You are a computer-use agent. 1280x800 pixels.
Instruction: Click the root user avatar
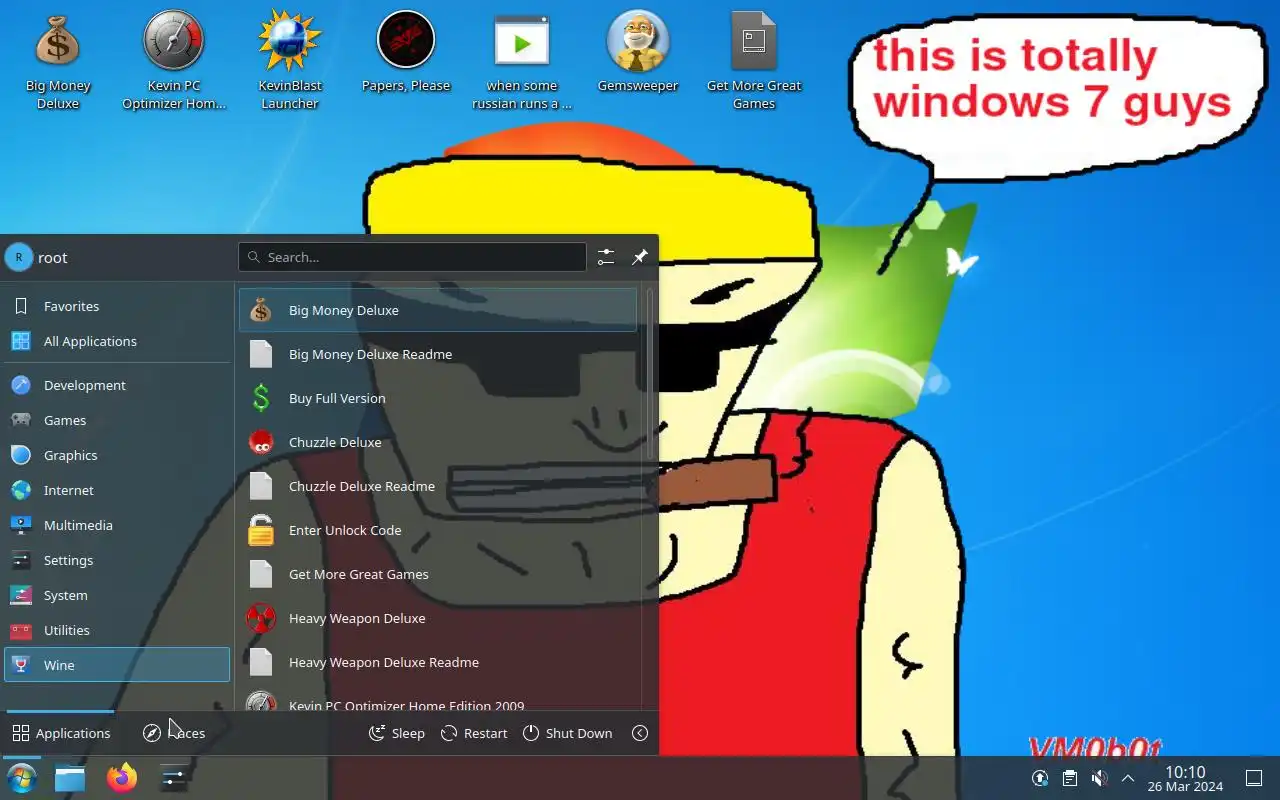click(x=19, y=257)
